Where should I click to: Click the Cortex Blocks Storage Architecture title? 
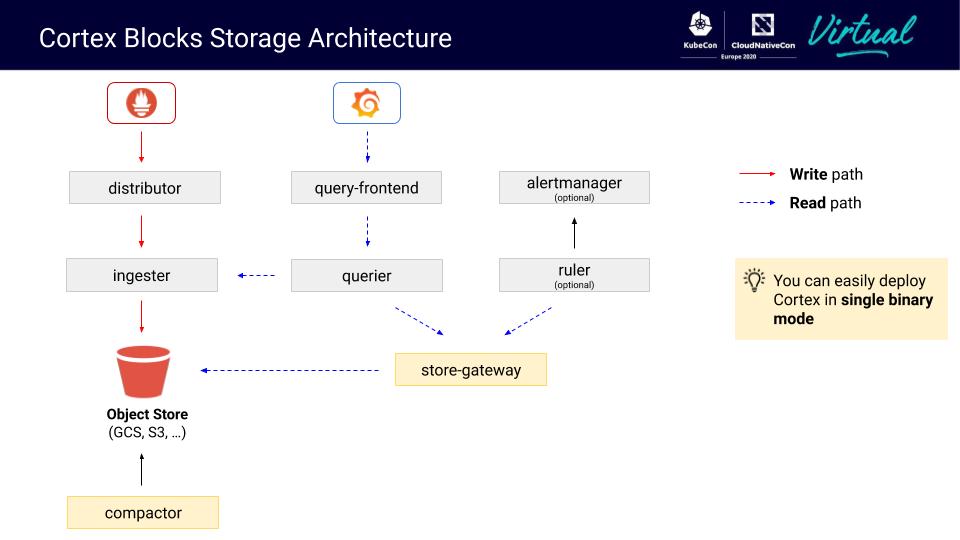point(245,38)
